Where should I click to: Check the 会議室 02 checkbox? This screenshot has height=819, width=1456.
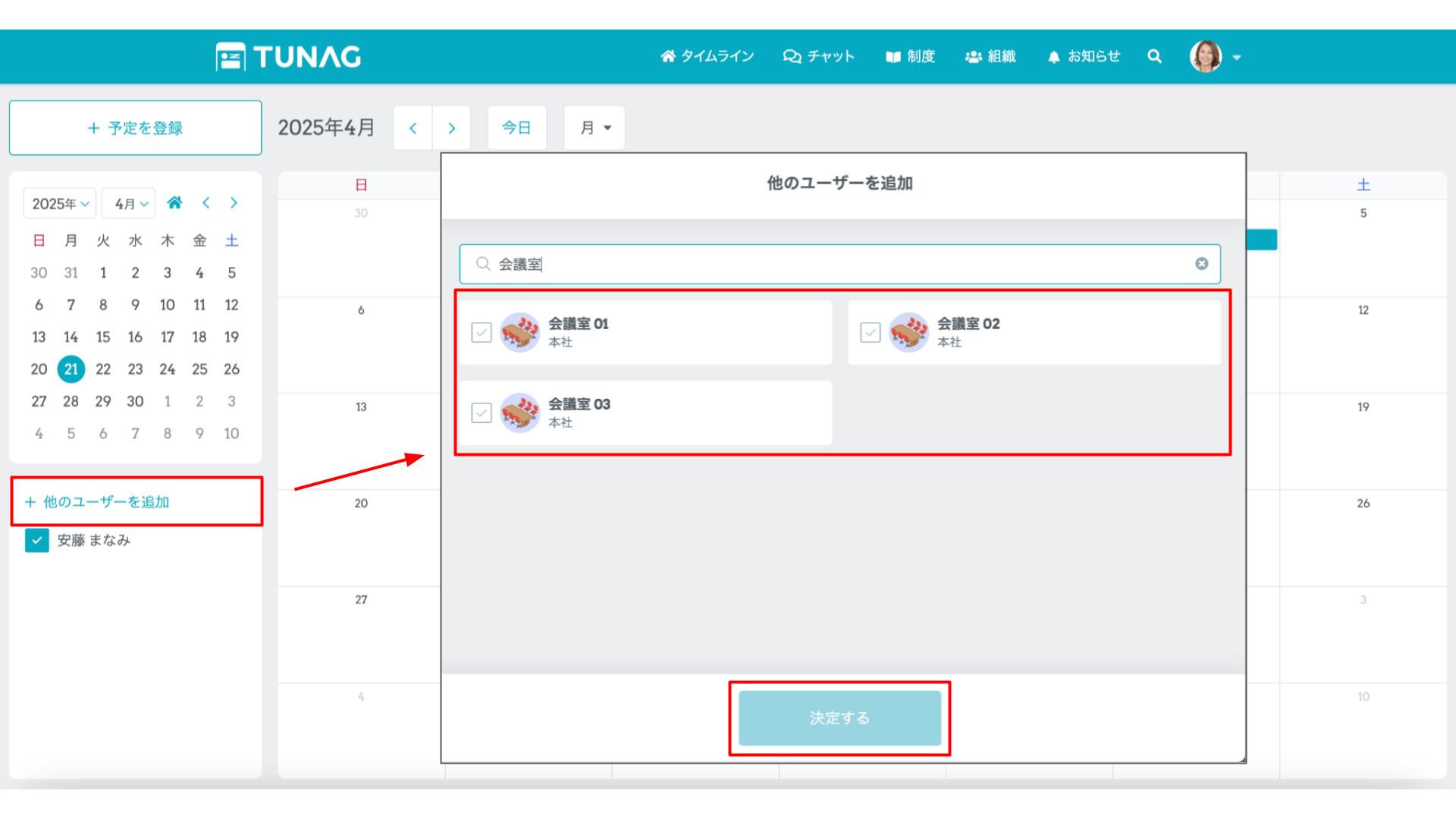click(x=871, y=332)
